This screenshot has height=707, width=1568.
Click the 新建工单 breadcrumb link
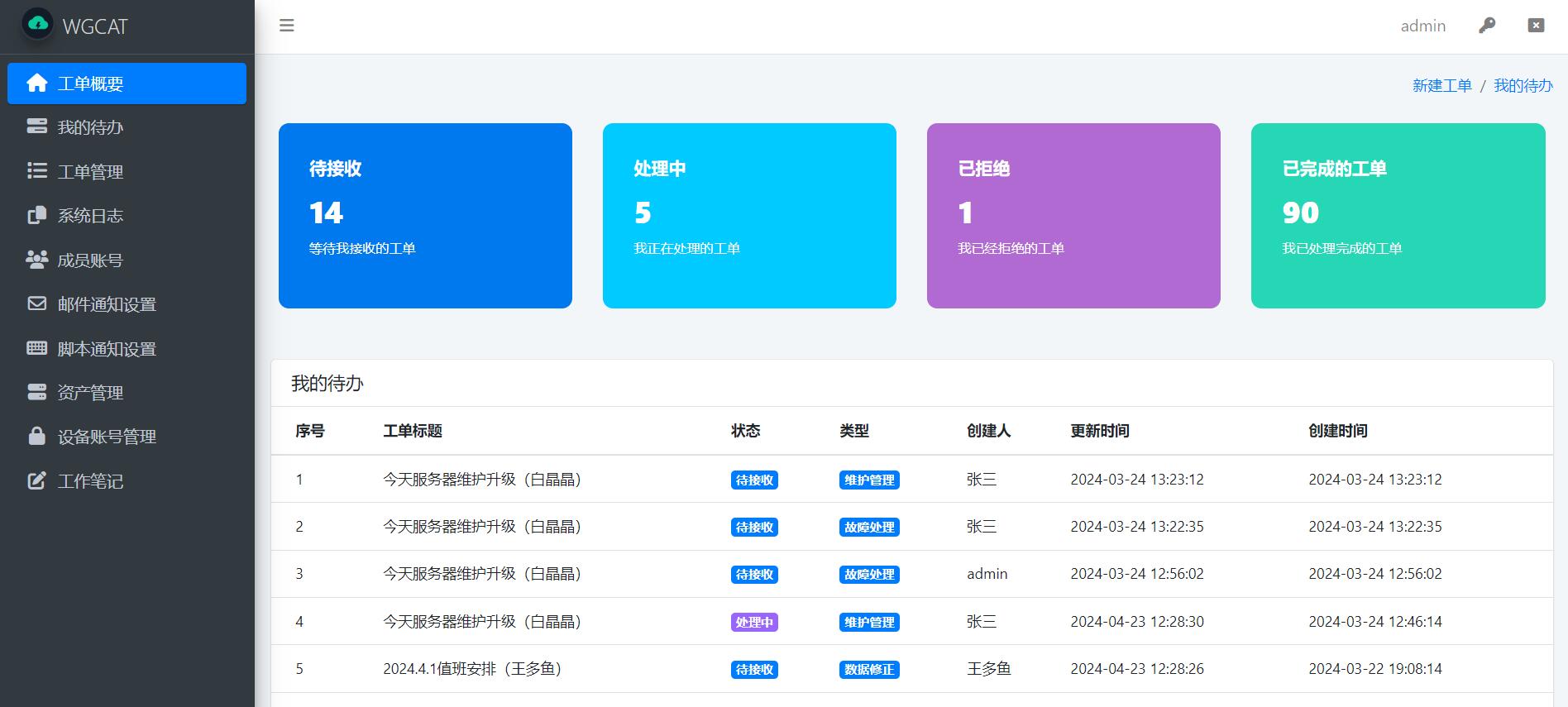click(1442, 86)
